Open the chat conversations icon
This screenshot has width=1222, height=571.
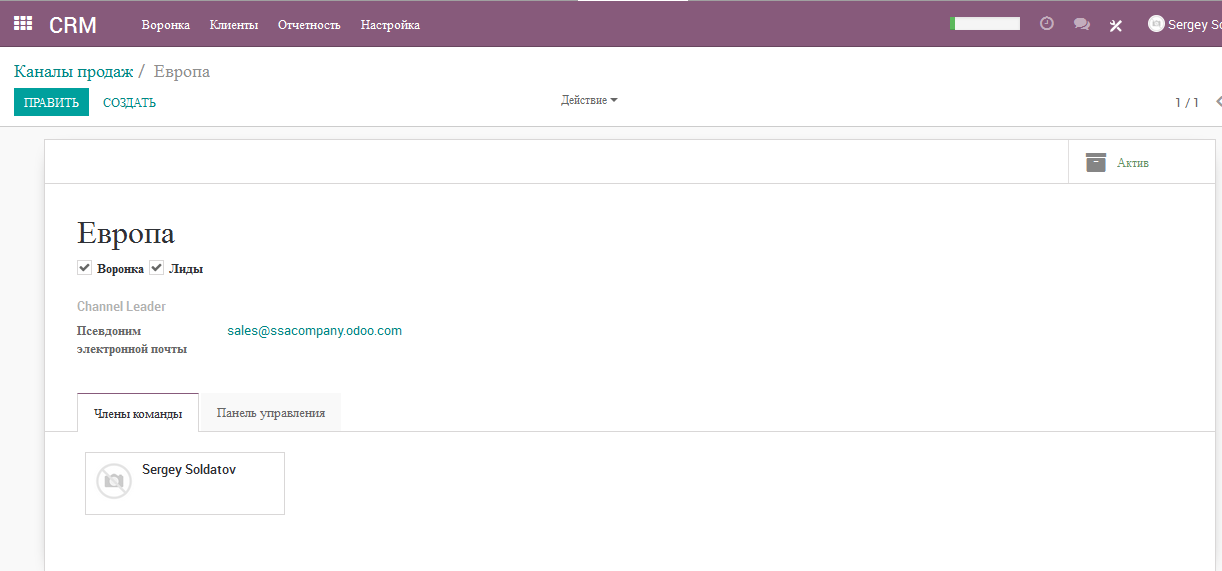click(x=1082, y=24)
